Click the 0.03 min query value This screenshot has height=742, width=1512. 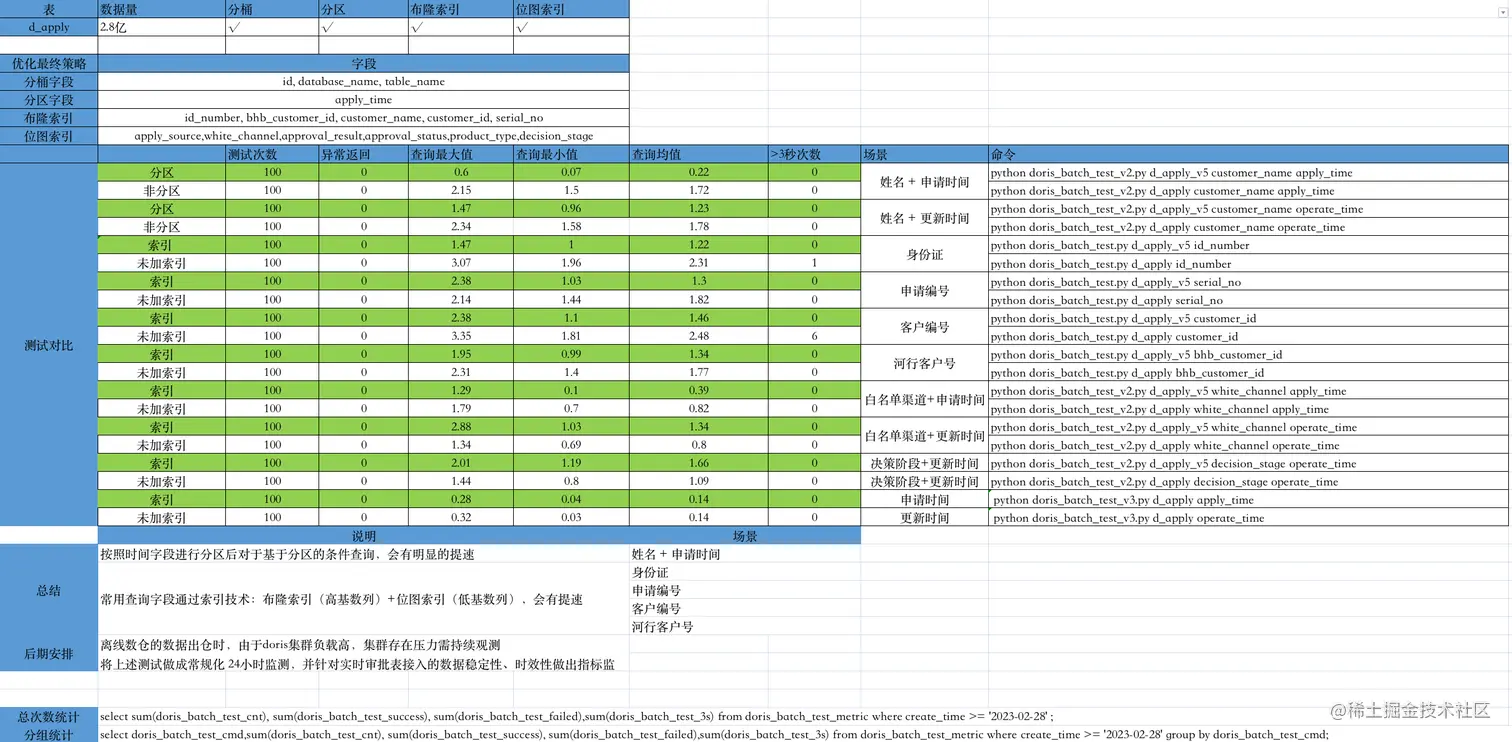click(572, 518)
